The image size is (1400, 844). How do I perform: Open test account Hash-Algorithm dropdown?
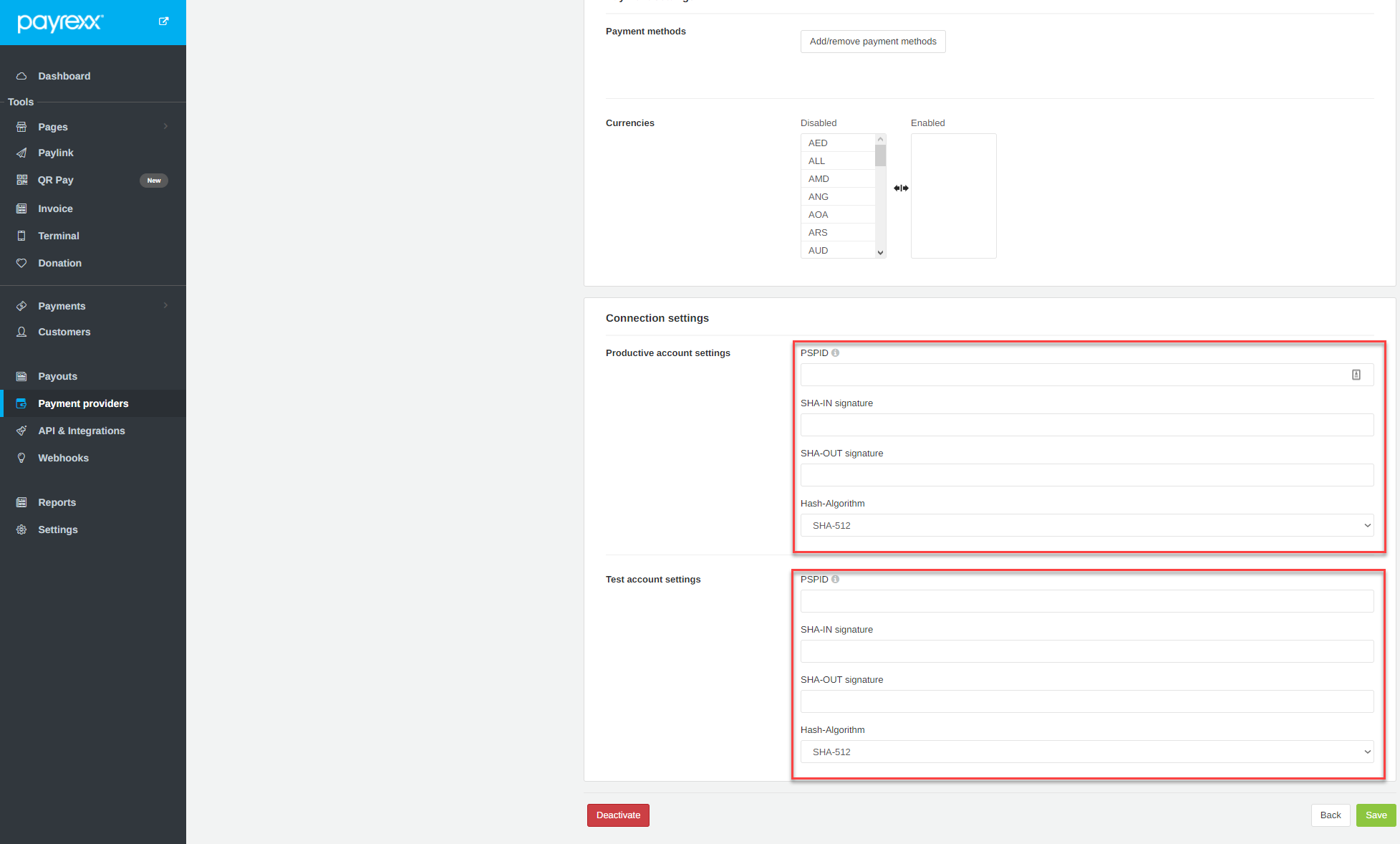(1086, 752)
